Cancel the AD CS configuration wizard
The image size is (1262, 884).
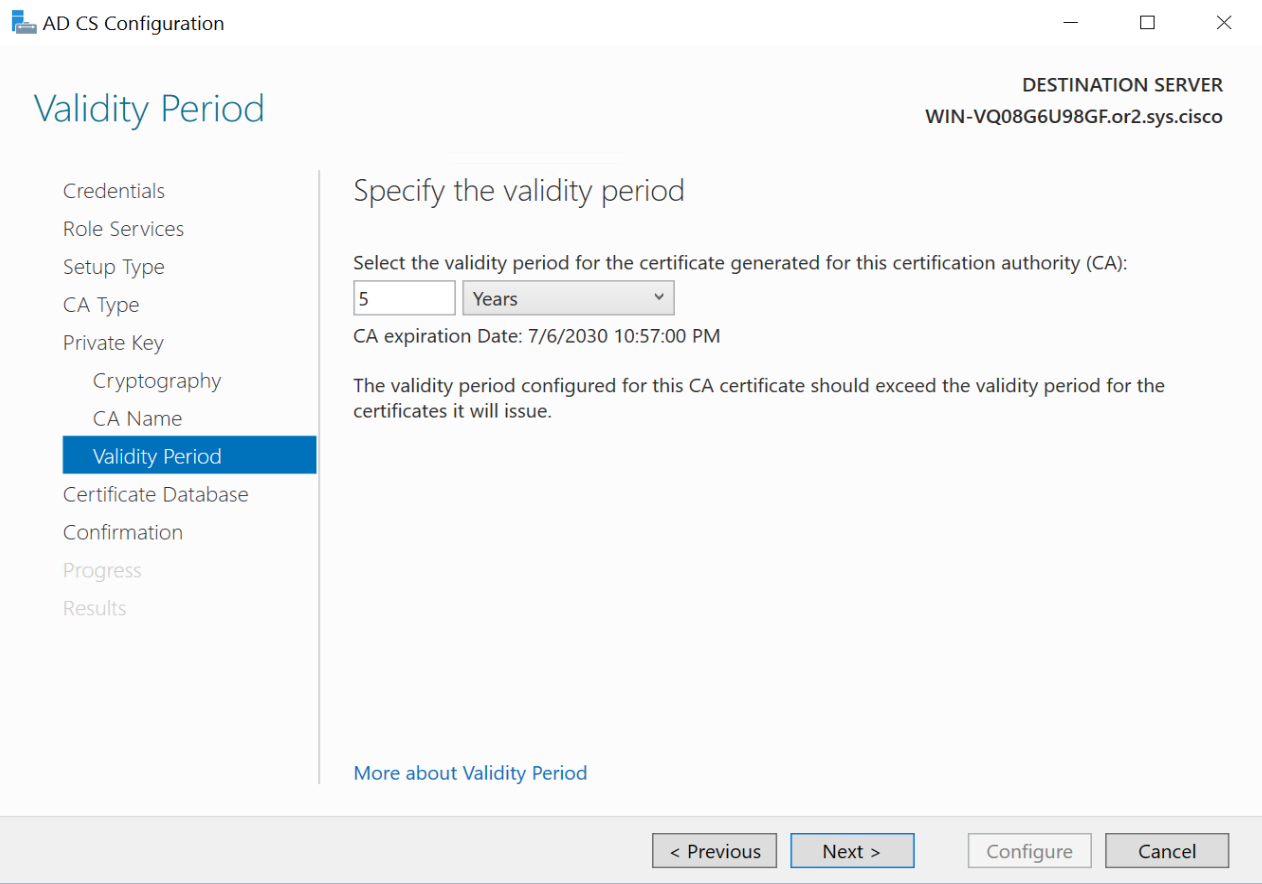pos(1166,851)
